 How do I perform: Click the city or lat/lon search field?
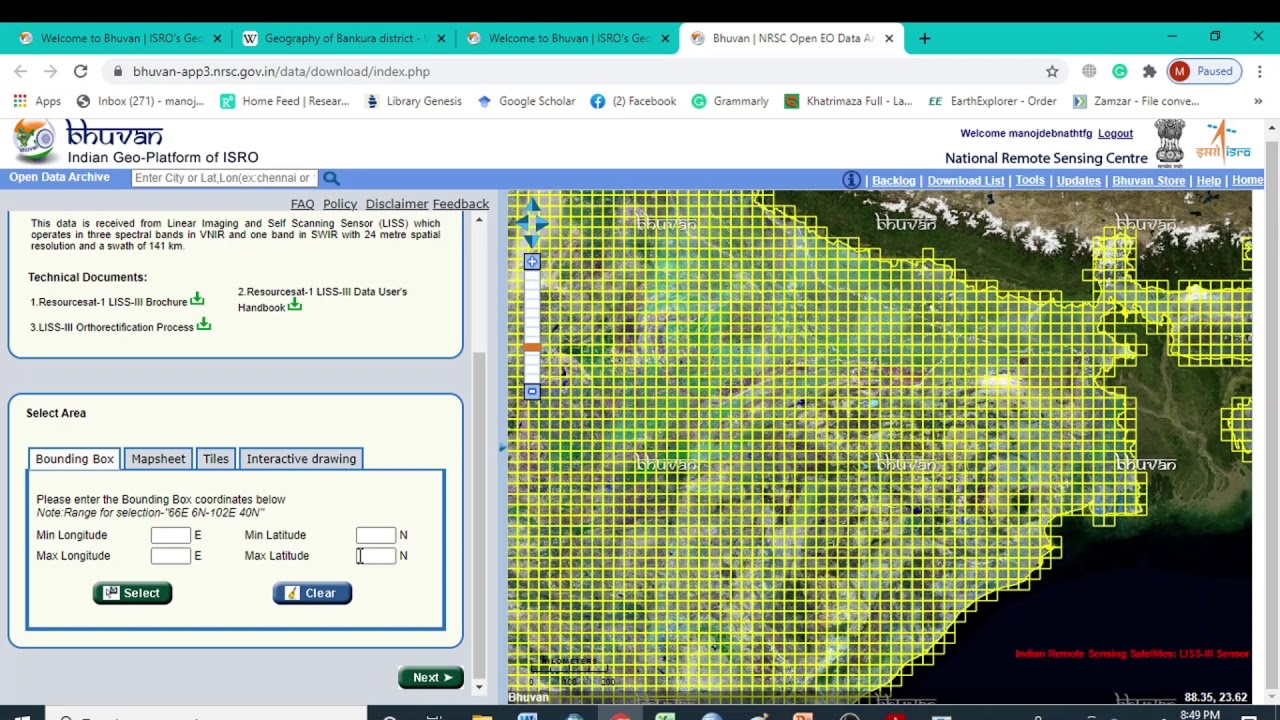coord(224,178)
